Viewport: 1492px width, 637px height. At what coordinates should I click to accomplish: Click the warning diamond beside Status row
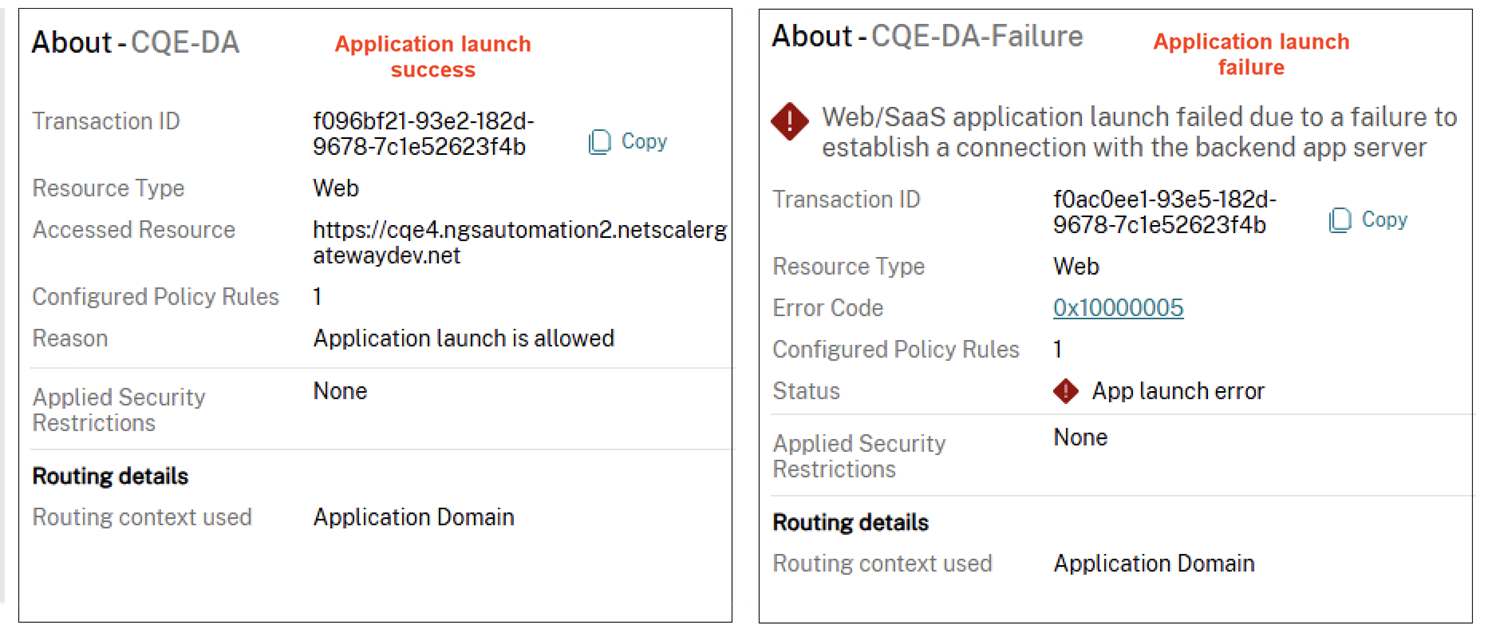(1066, 391)
